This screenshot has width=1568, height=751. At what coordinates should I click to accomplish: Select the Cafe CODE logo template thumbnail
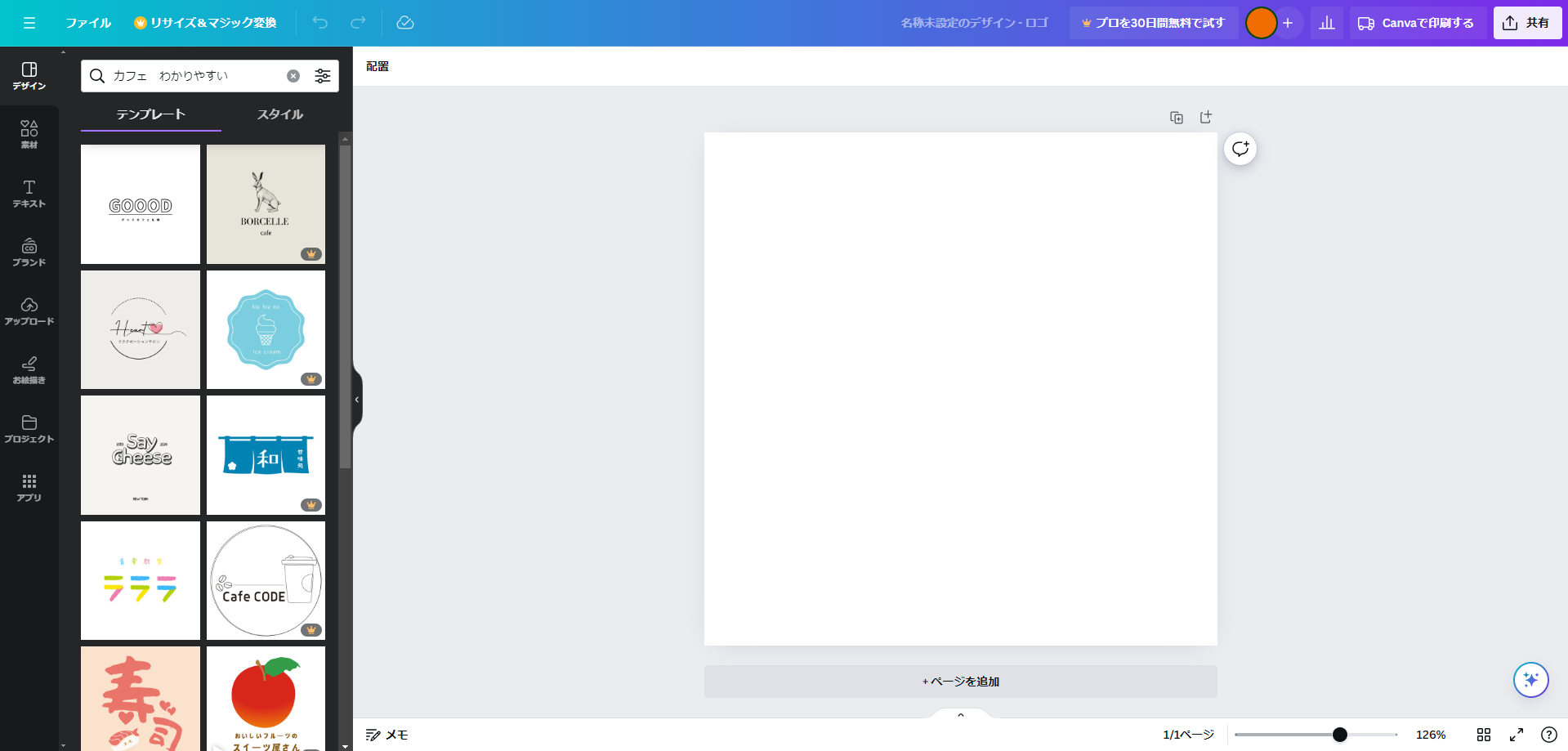265,580
